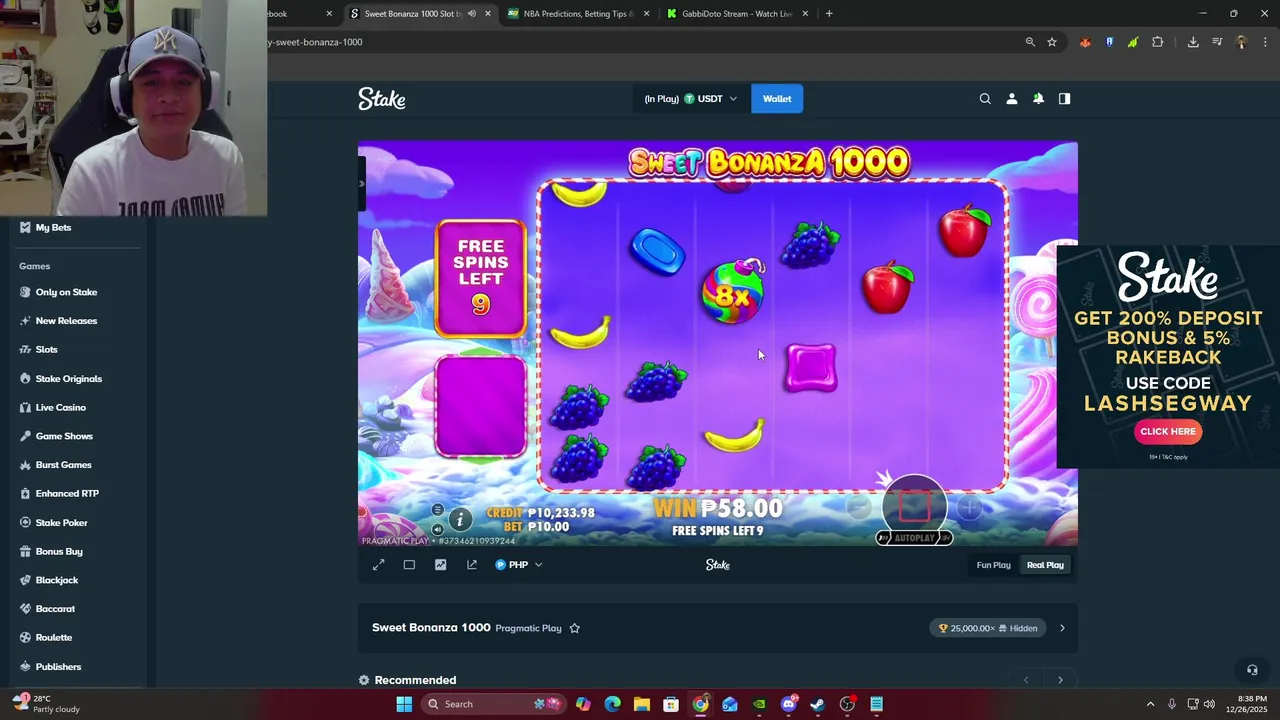Pop out the game window icon
This screenshot has width=1280, height=720.
(x=472, y=565)
